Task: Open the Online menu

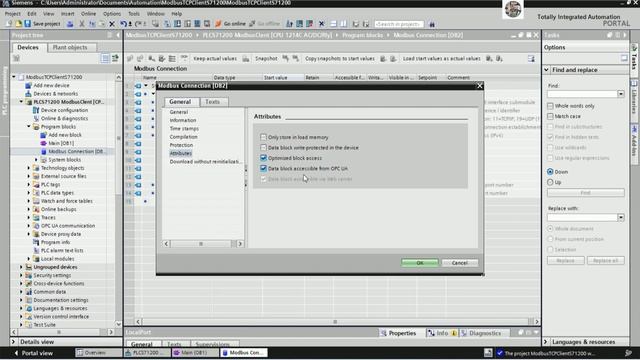Action: coord(88,13)
